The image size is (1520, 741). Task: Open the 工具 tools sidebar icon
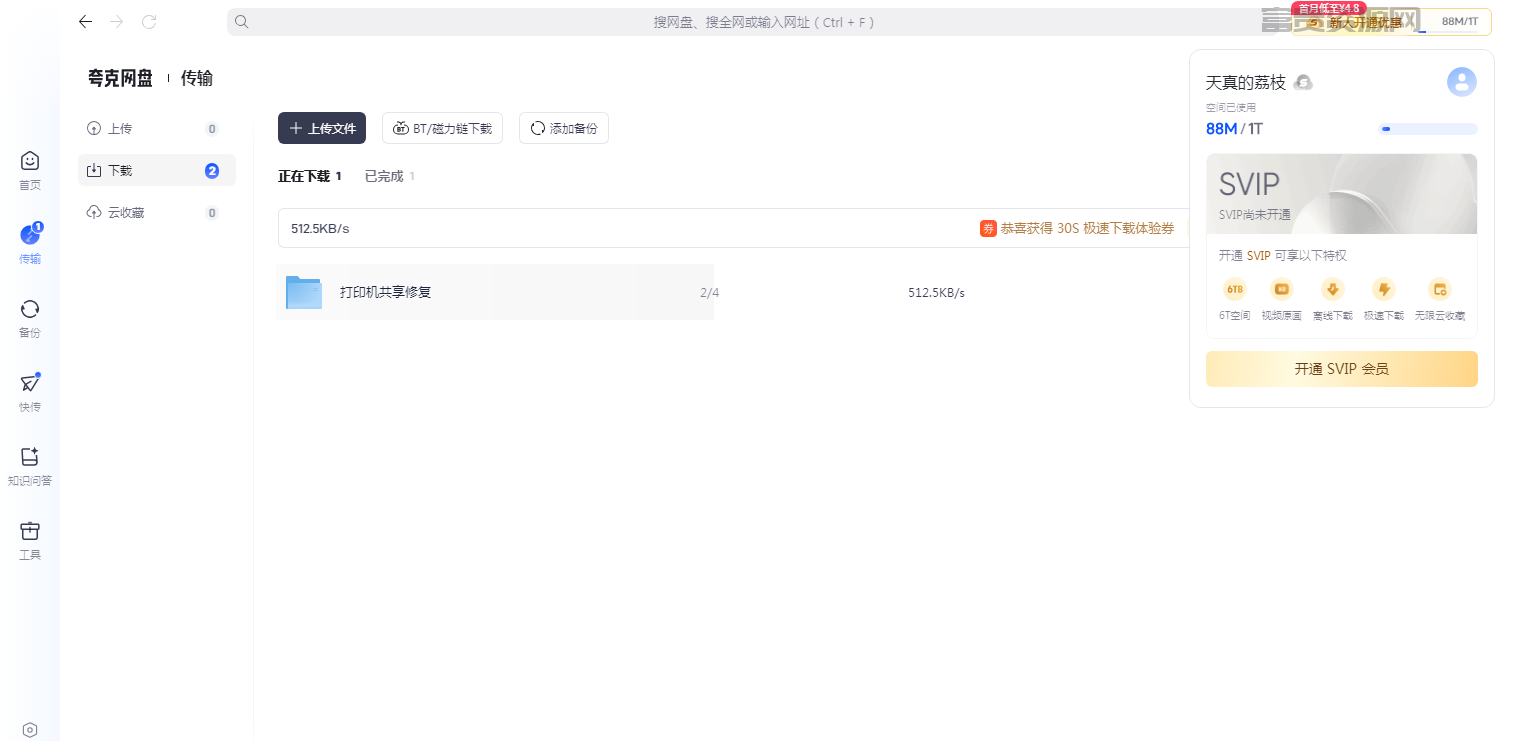tap(30, 540)
